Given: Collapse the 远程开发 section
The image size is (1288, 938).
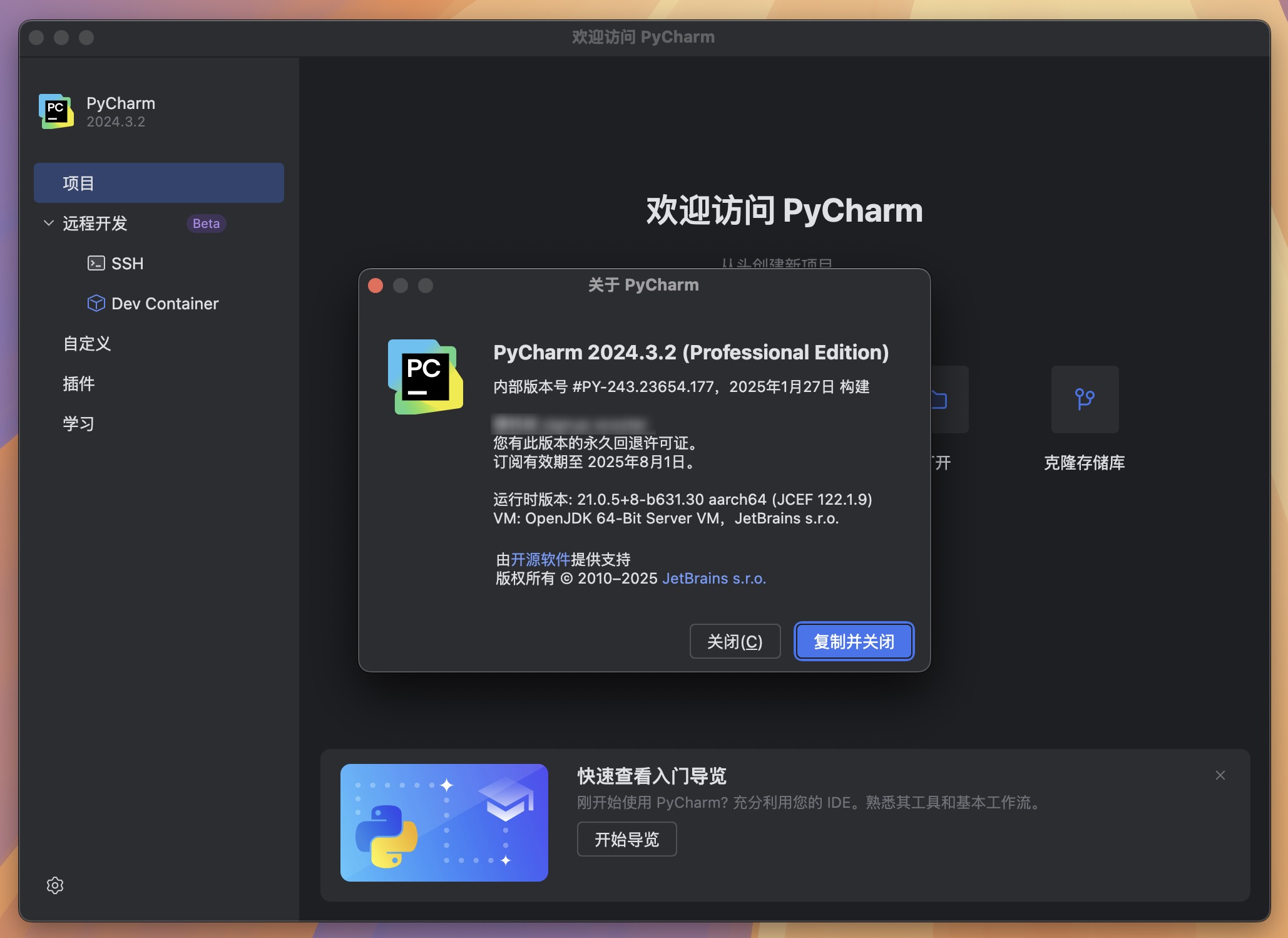Looking at the screenshot, I should [48, 223].
